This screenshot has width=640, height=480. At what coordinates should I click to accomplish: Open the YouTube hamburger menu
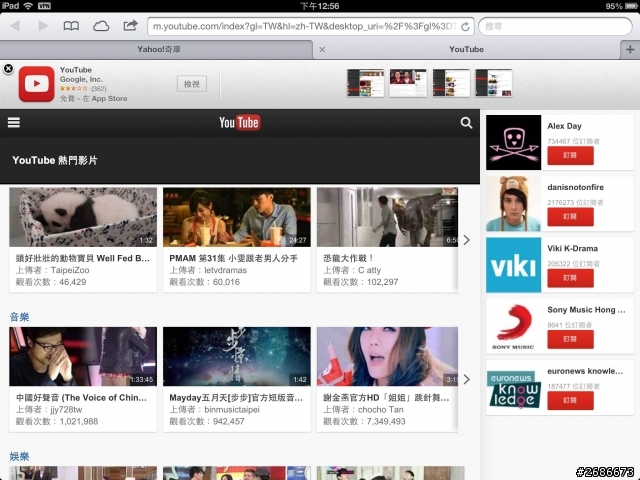point(14,122)
